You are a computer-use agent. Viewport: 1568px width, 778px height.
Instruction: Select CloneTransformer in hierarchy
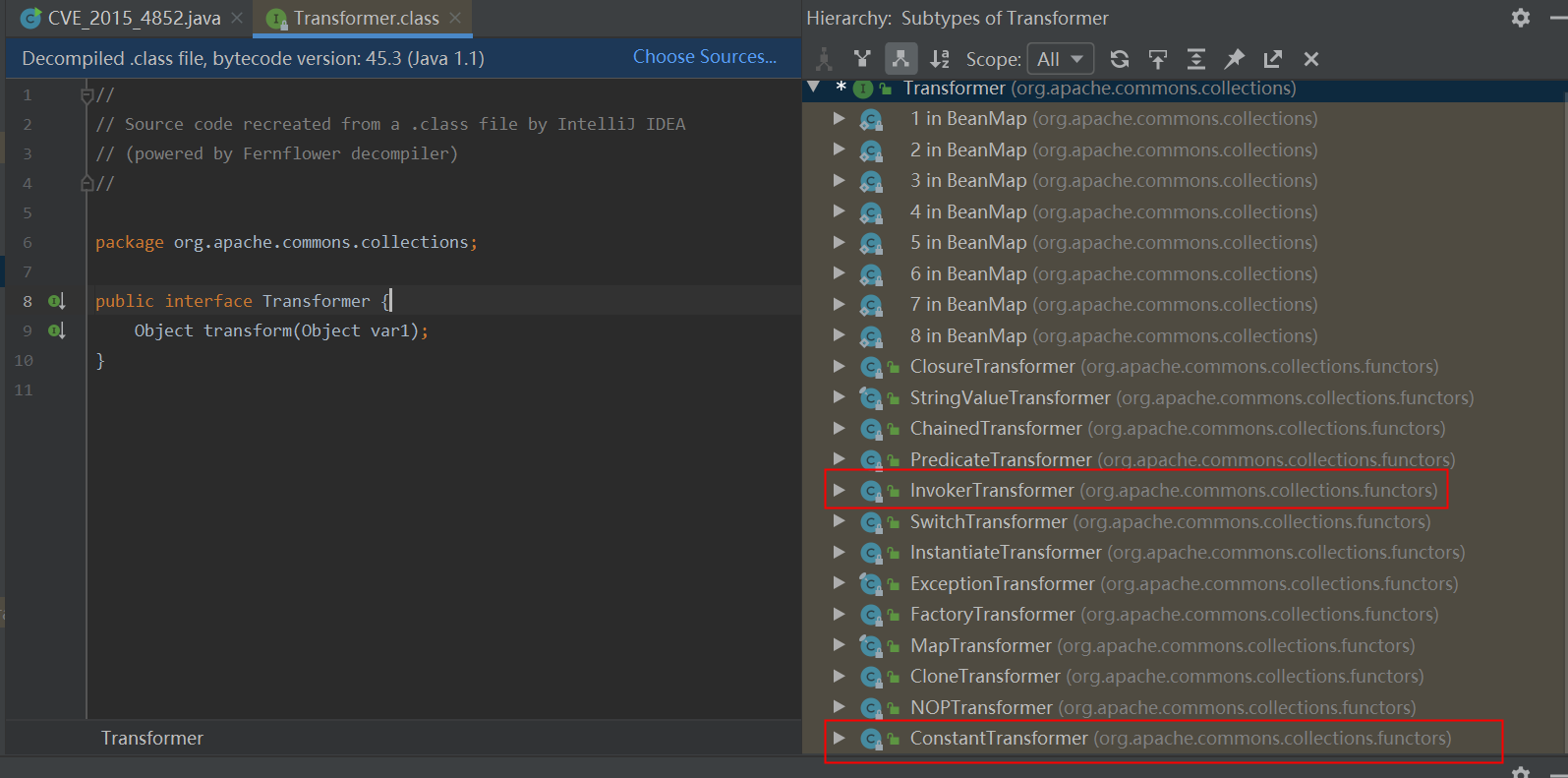click(1167, 677)
